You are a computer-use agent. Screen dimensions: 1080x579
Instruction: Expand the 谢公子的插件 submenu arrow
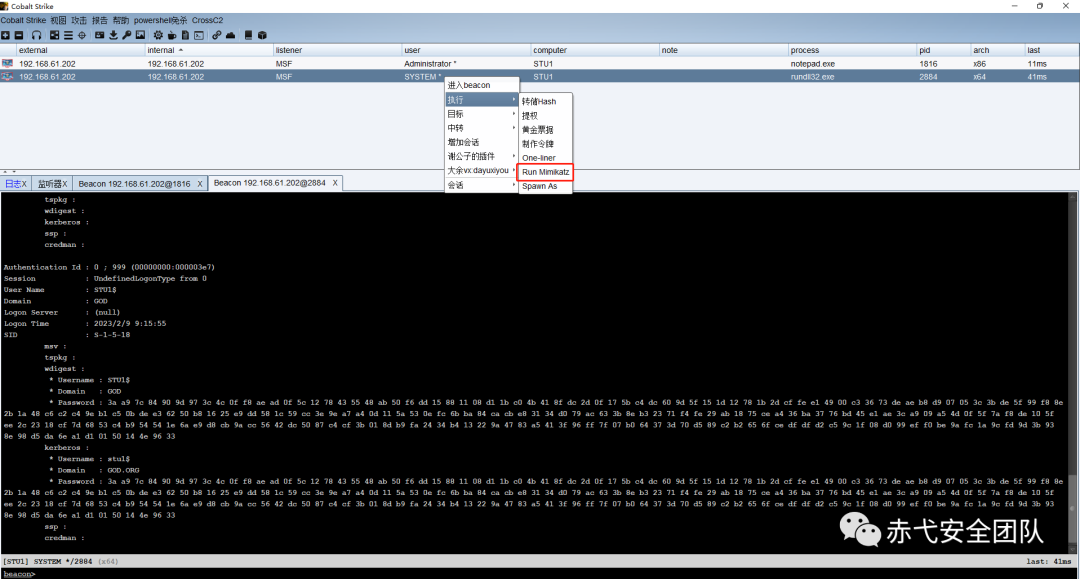pyautogui.click(x=514, y=156)
